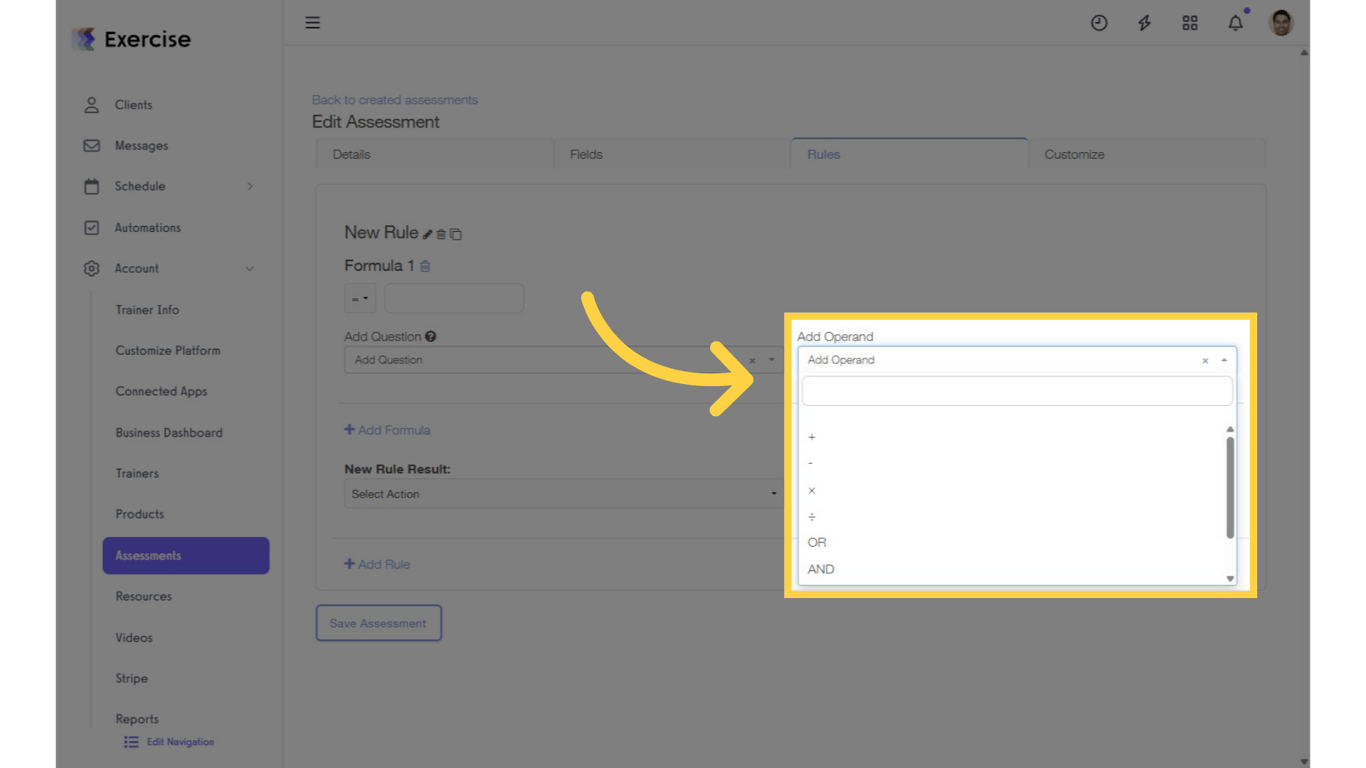Toggle the hamburger menu
1366x768 pixels.
(312, 22)
